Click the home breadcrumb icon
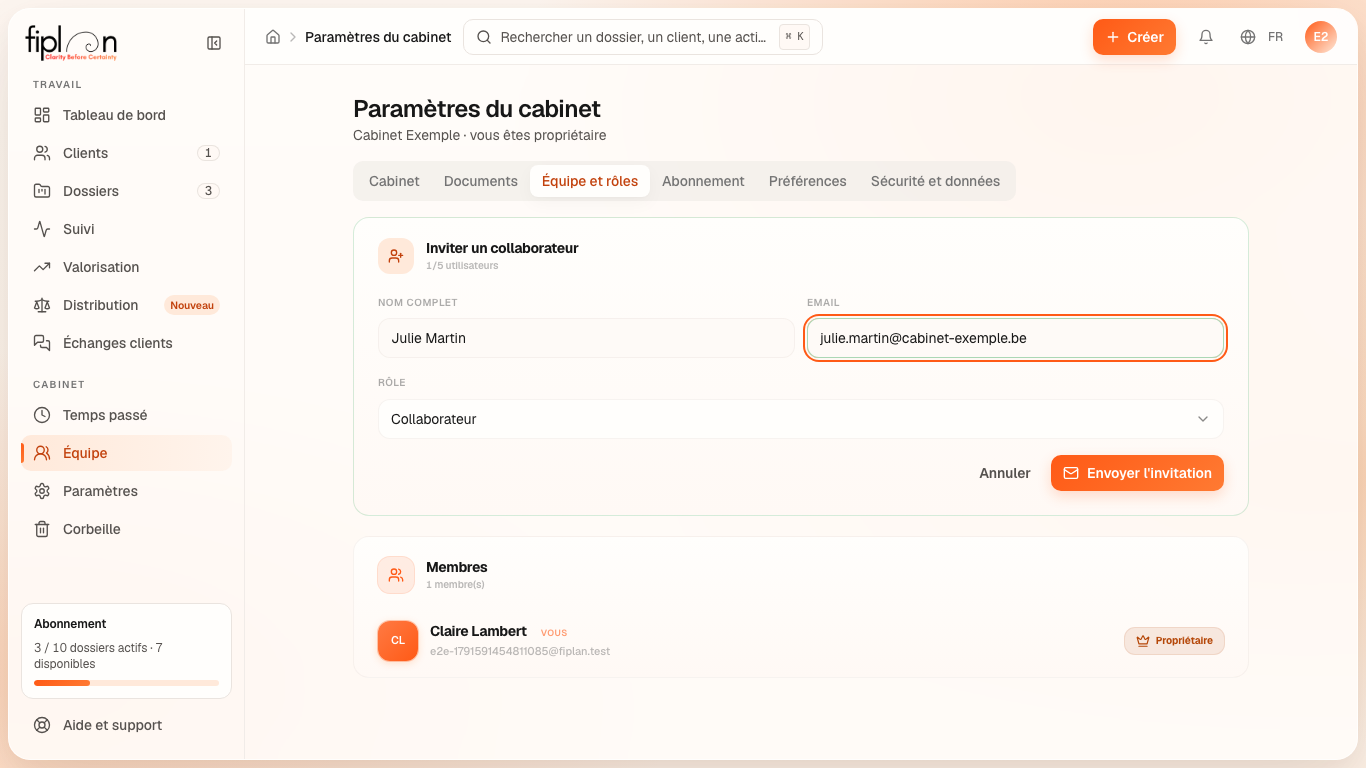 (273, 37)
